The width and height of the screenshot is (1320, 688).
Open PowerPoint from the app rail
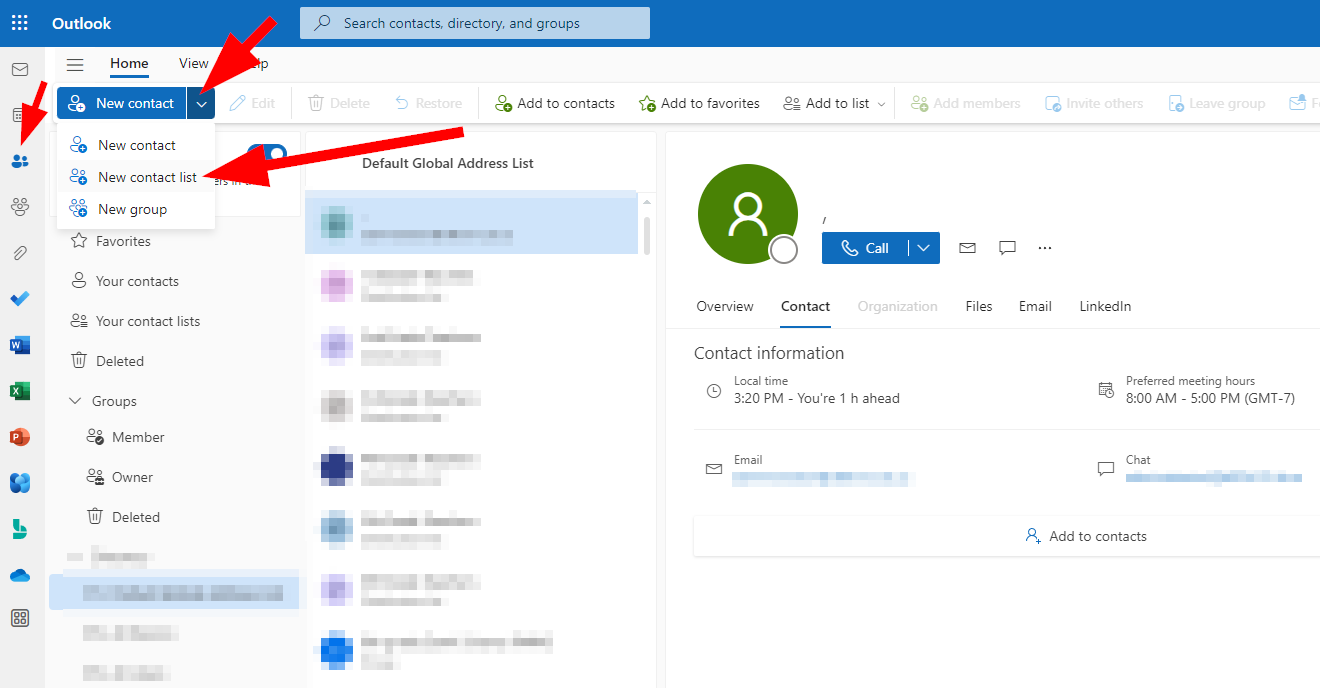[20, 437]
